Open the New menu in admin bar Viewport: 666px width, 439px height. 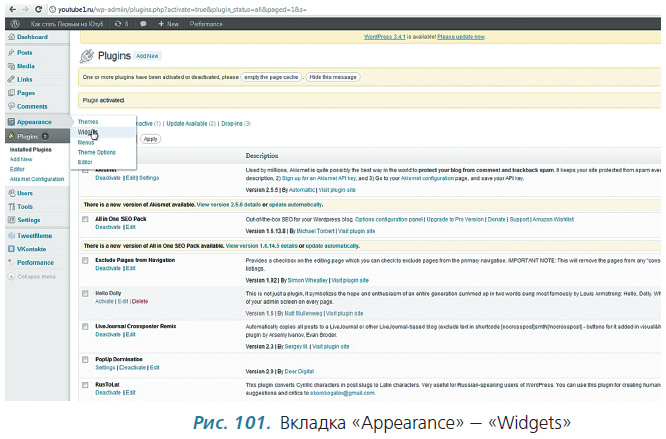(x=168, y=24)
